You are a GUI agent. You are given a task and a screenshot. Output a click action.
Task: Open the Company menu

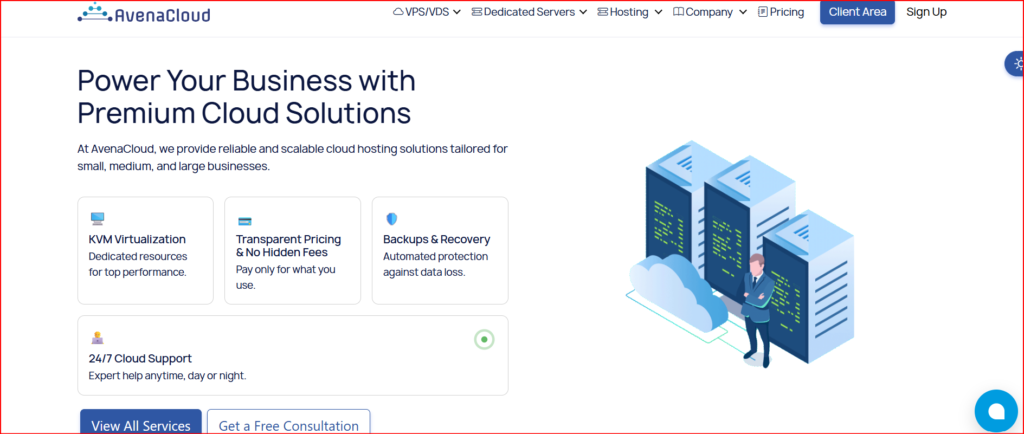pyautogui.click(x=711, y=12)
